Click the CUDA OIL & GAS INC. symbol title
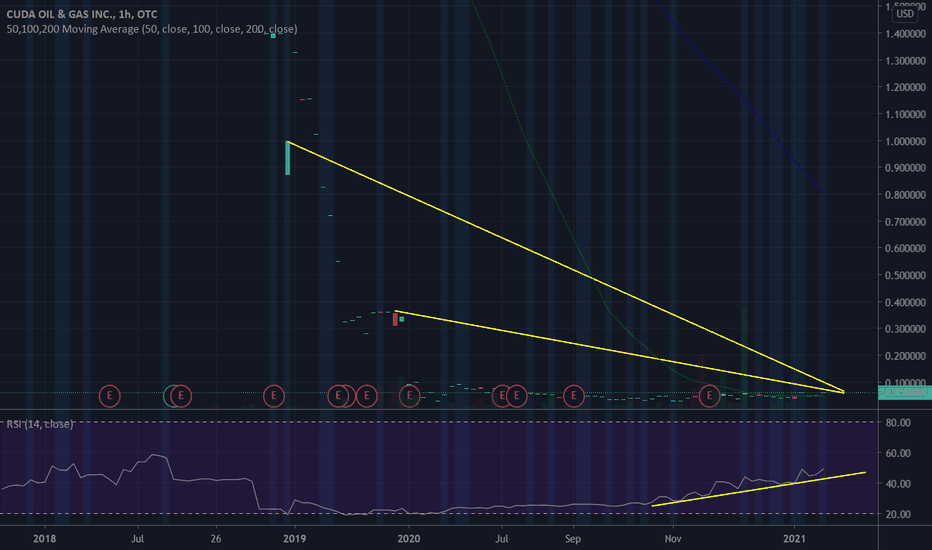Screen dimensions: 932x550 [x=82, y=14]
